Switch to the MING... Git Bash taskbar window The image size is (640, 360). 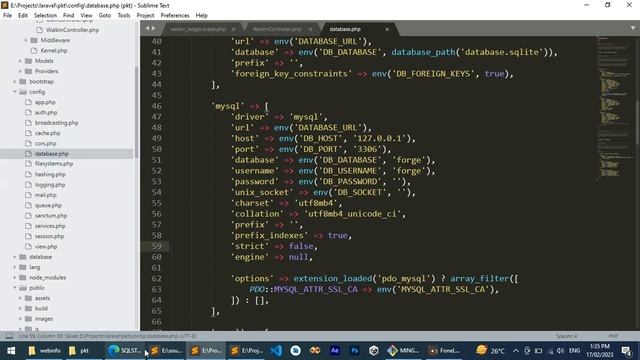(403, 351)
